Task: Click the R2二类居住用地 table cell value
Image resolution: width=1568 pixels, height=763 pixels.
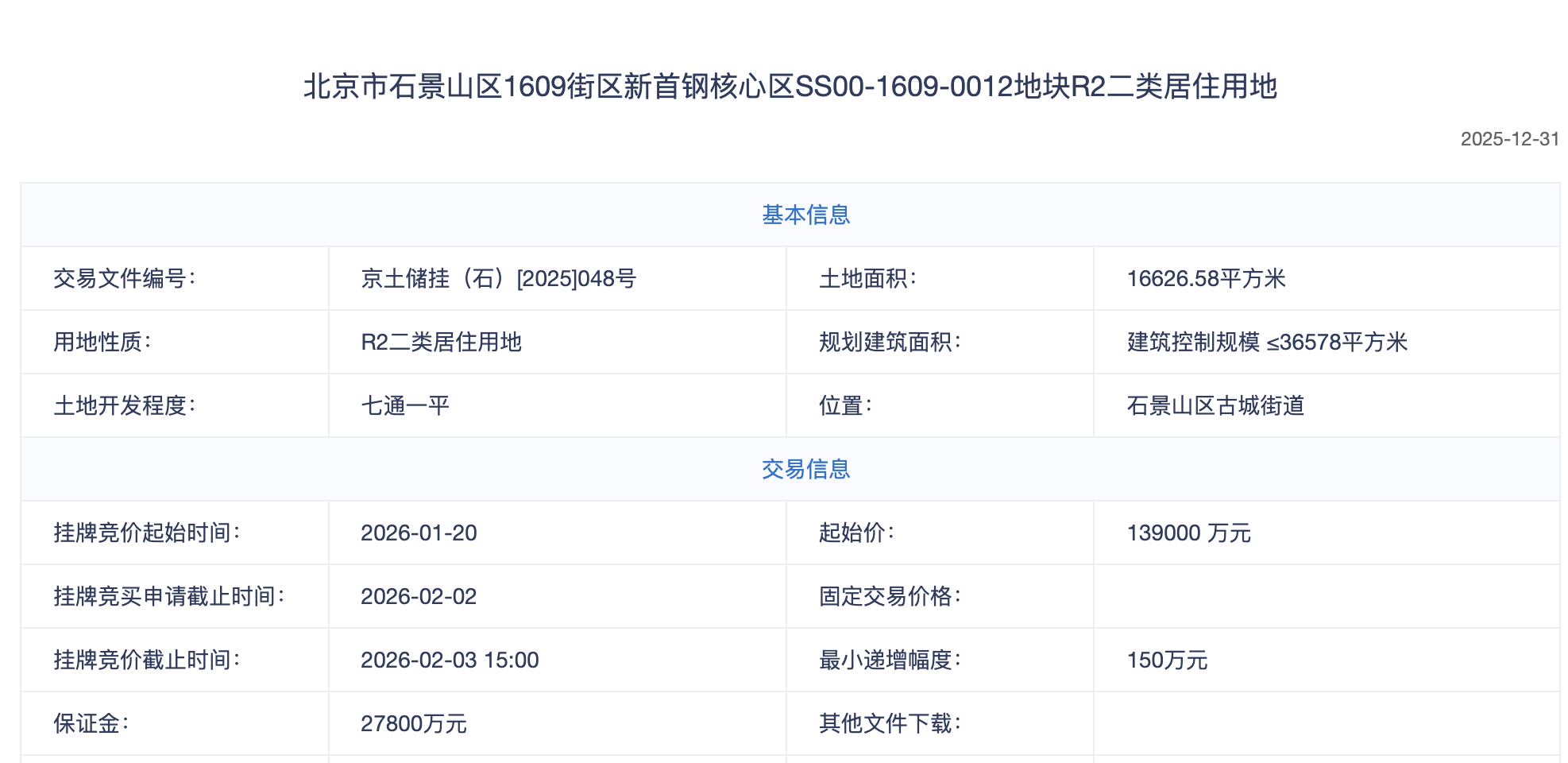Action: click(441, 342)
